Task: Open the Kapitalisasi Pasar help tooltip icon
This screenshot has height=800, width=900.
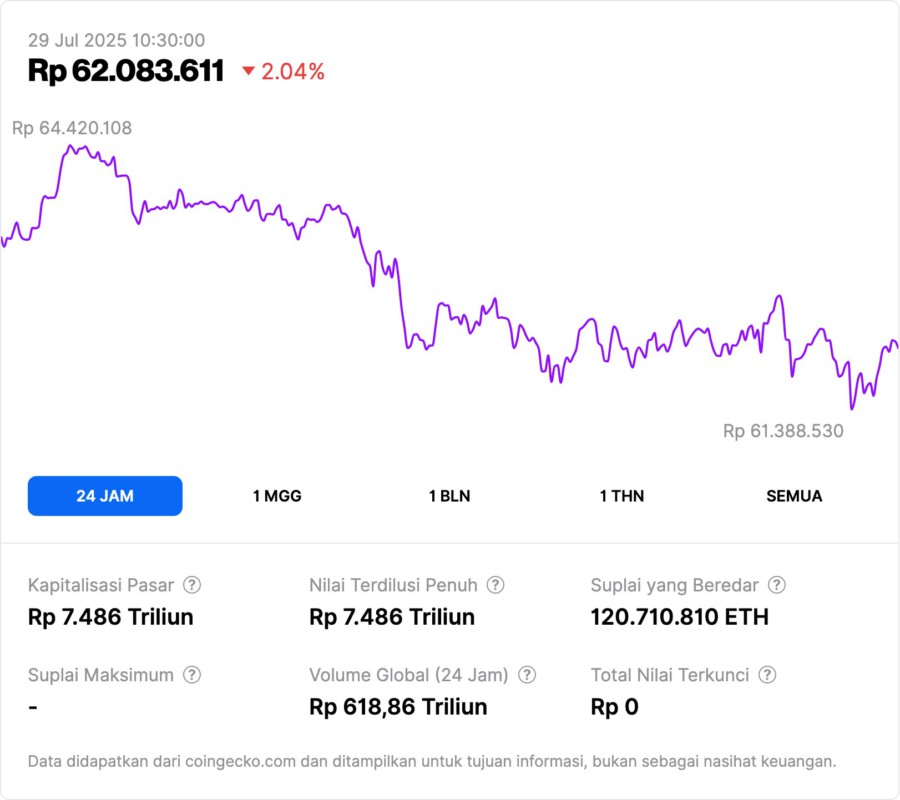Action: pos(192,585)
